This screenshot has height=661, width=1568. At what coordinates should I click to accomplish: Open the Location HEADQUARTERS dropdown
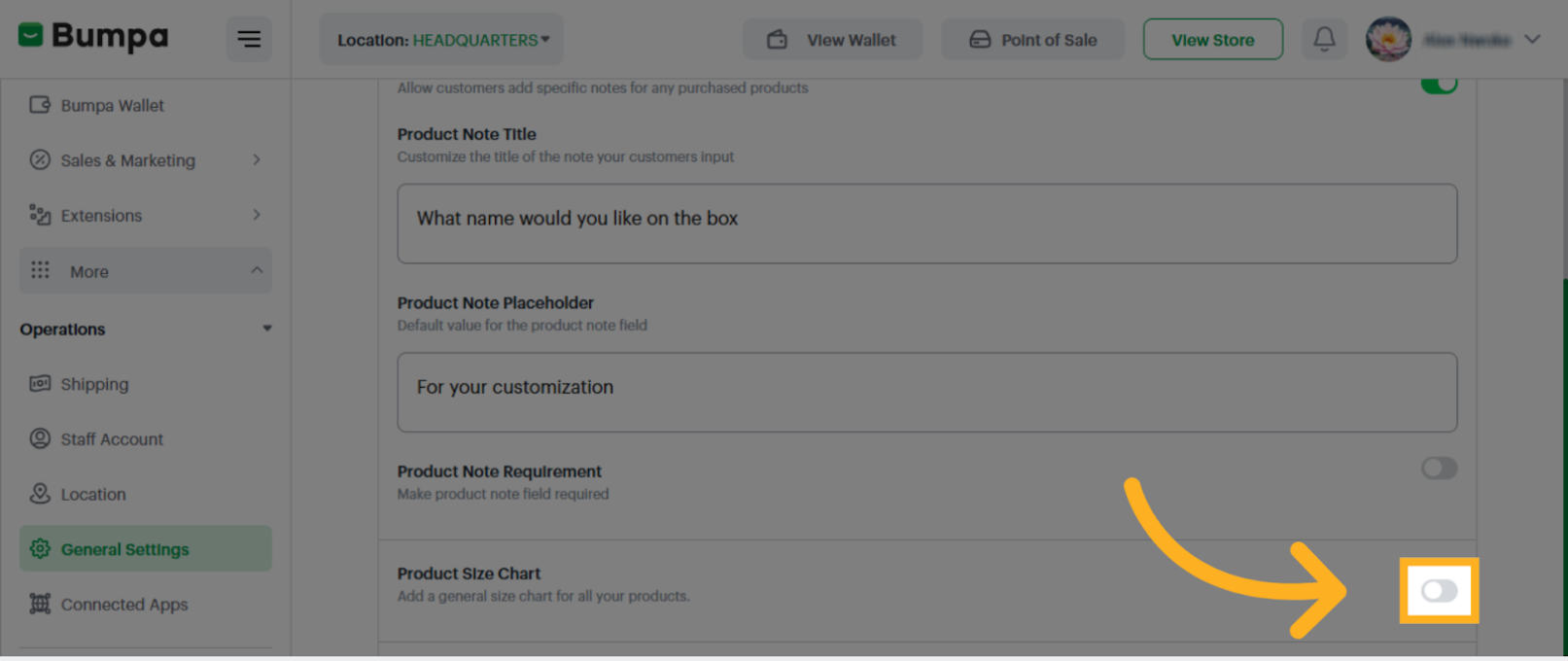[440, 39]
